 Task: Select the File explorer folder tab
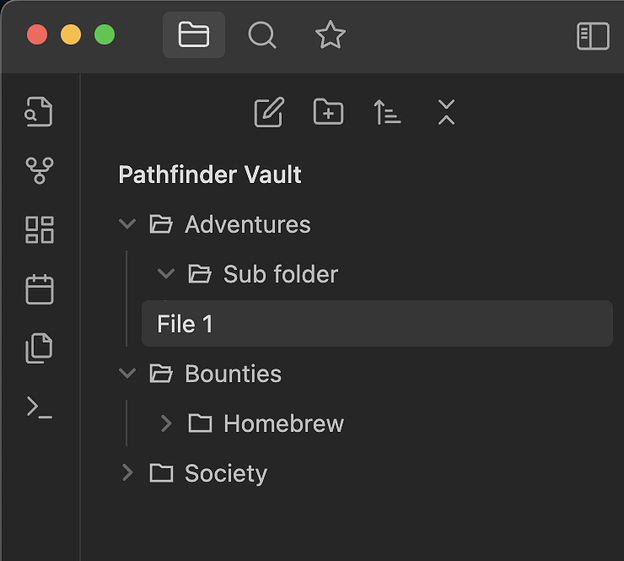[x=194, y=36]
